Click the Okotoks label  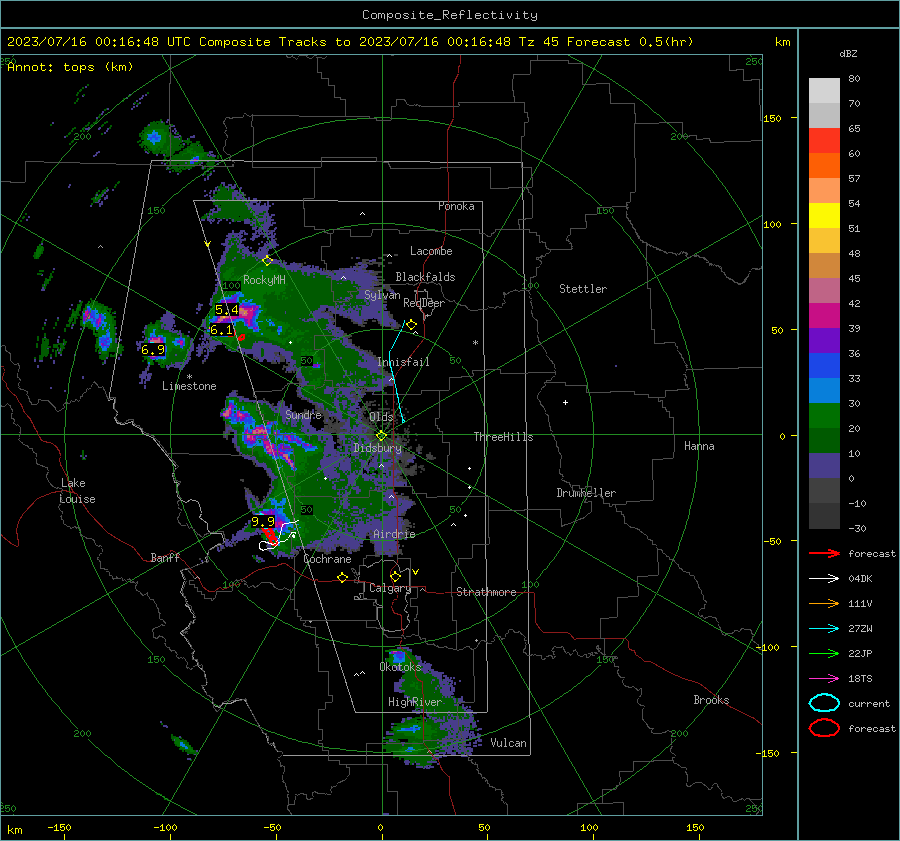pyautogui.click(x=400, y=667)
